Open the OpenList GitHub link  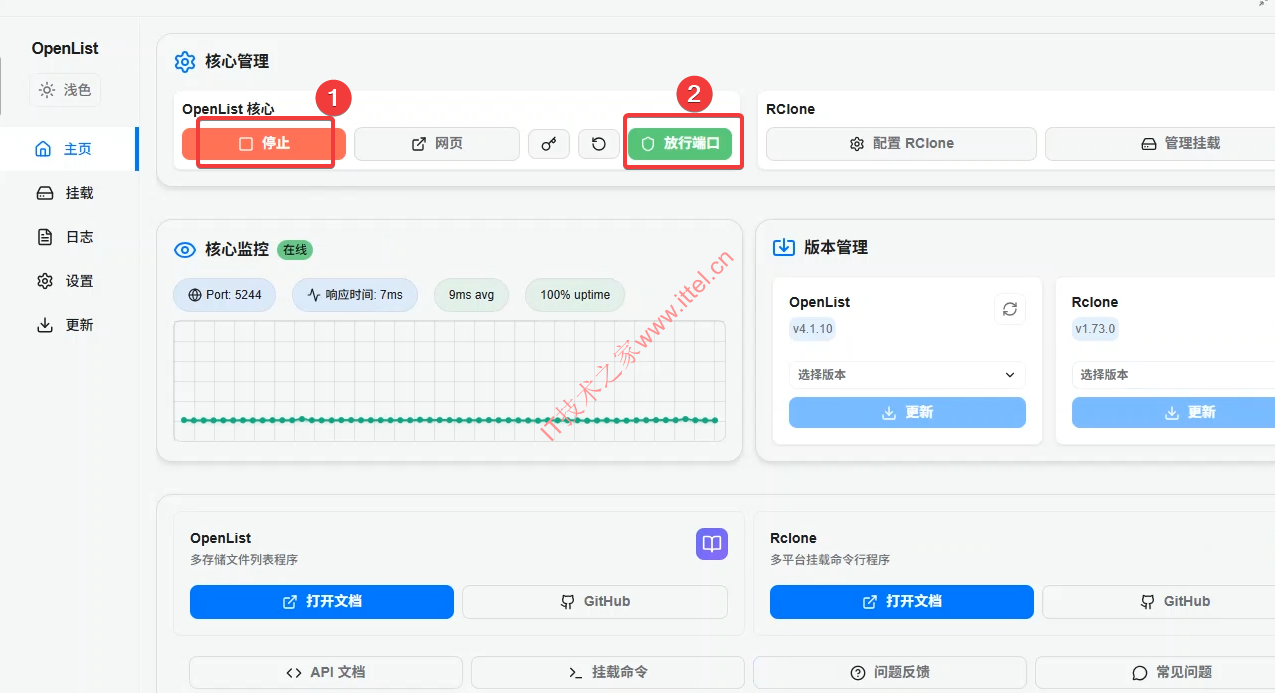click(594, 602)
